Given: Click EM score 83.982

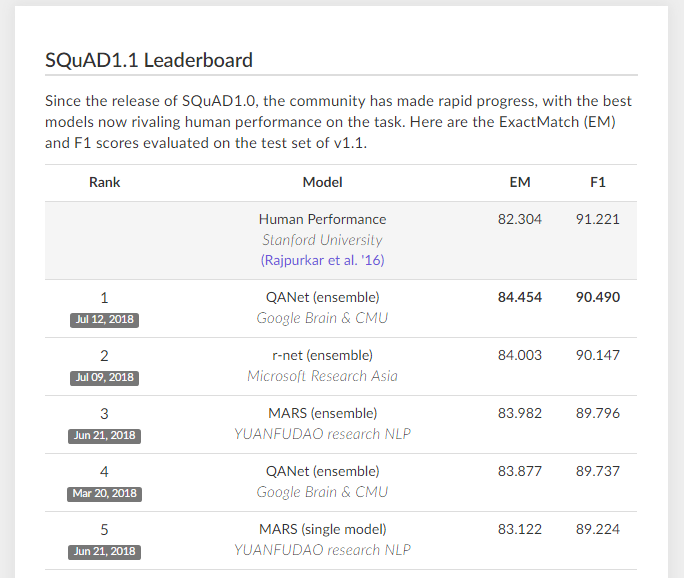Looking at the screenshot, I should pos(520,414).
